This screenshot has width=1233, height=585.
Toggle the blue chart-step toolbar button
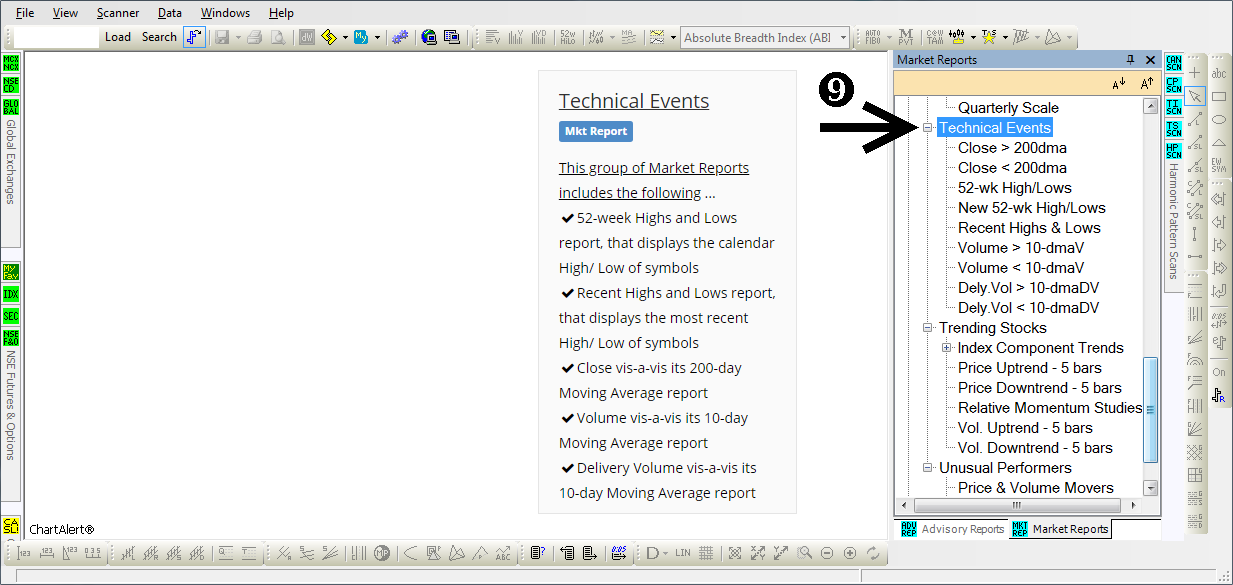tap(194, 37)
